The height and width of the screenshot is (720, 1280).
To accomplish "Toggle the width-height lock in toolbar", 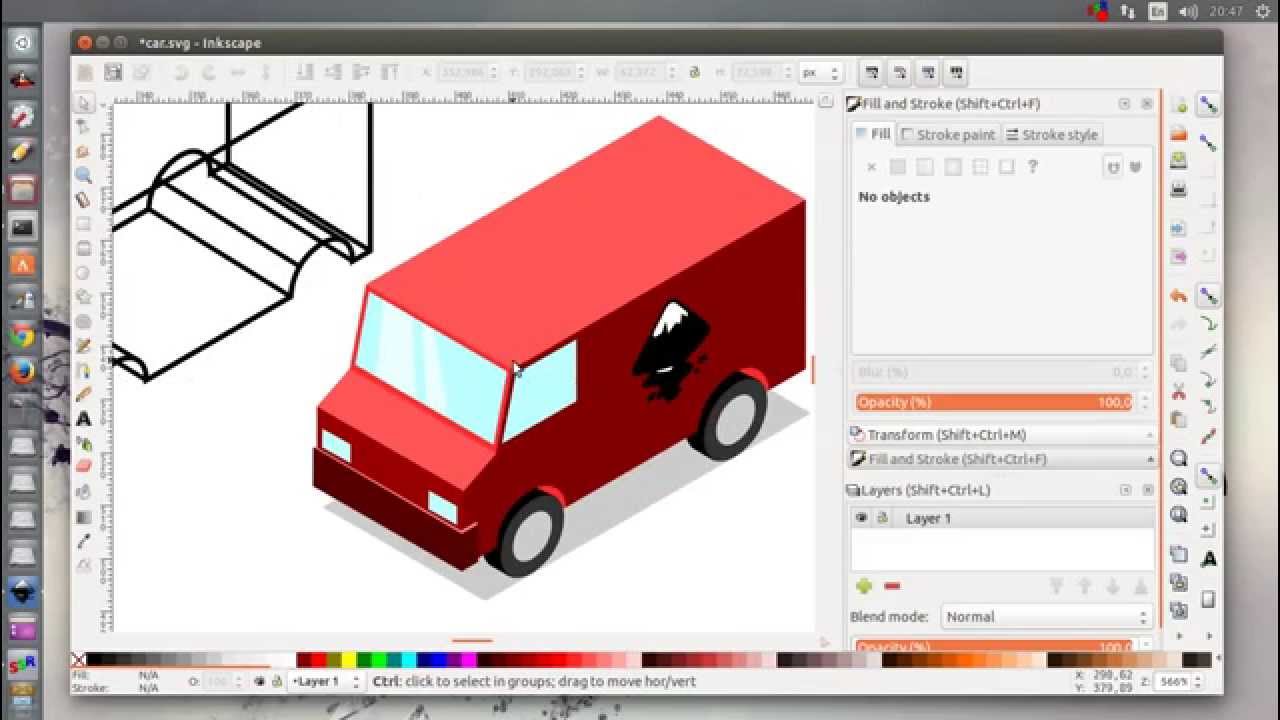I will click(694, 73).
